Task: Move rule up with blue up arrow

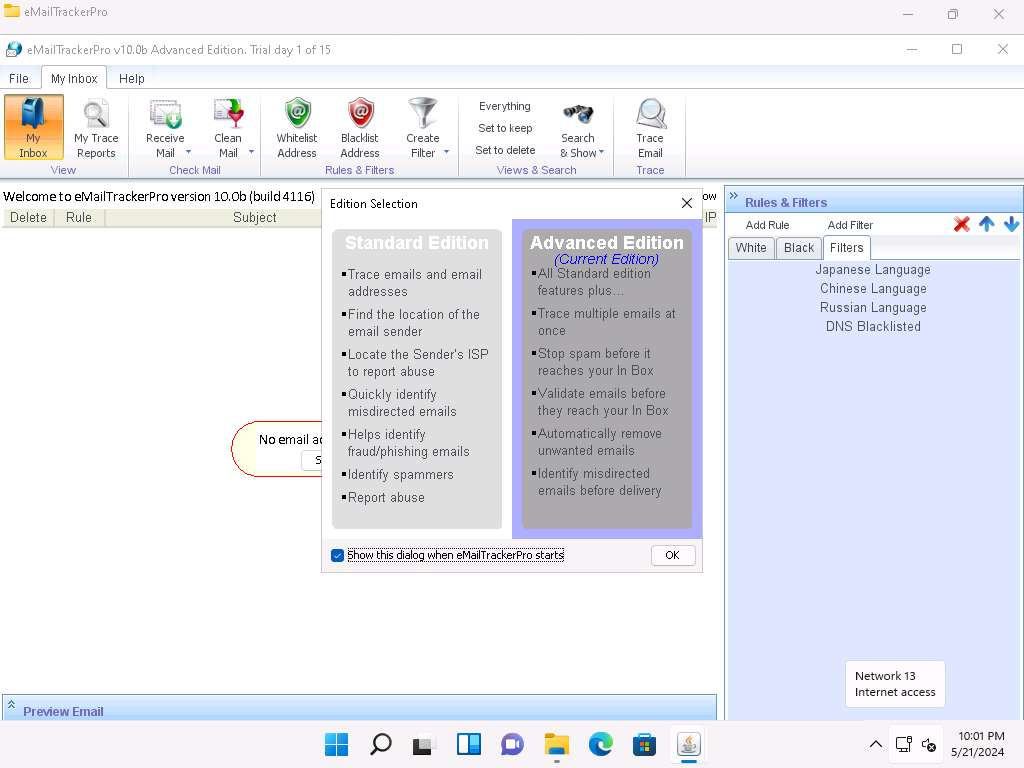Action: pyautogui.click(x=987, y=225)
